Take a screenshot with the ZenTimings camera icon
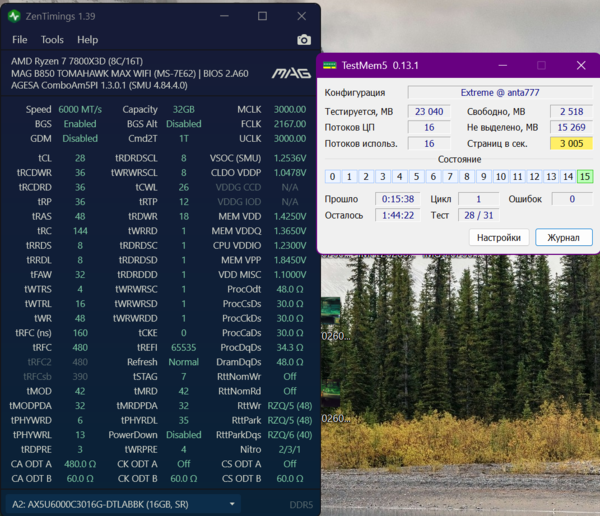 [x=304, y=40]
